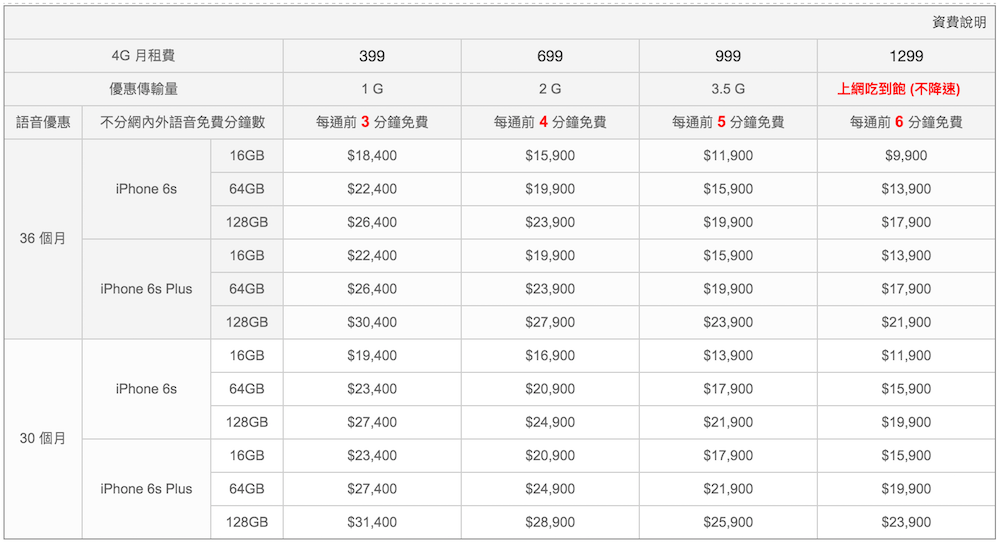Select the $30,400 price cell

[372, 322]
